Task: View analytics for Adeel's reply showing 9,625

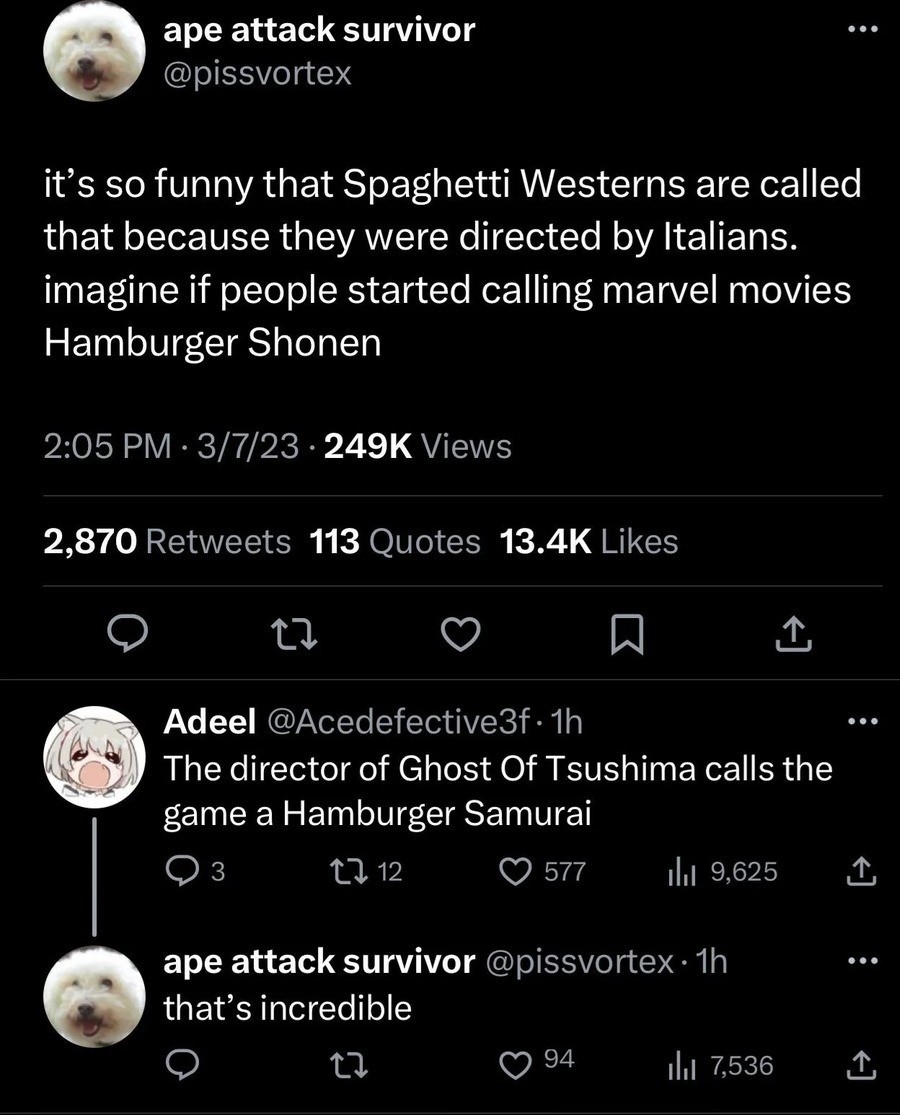Action: click(x=680, y=872)
